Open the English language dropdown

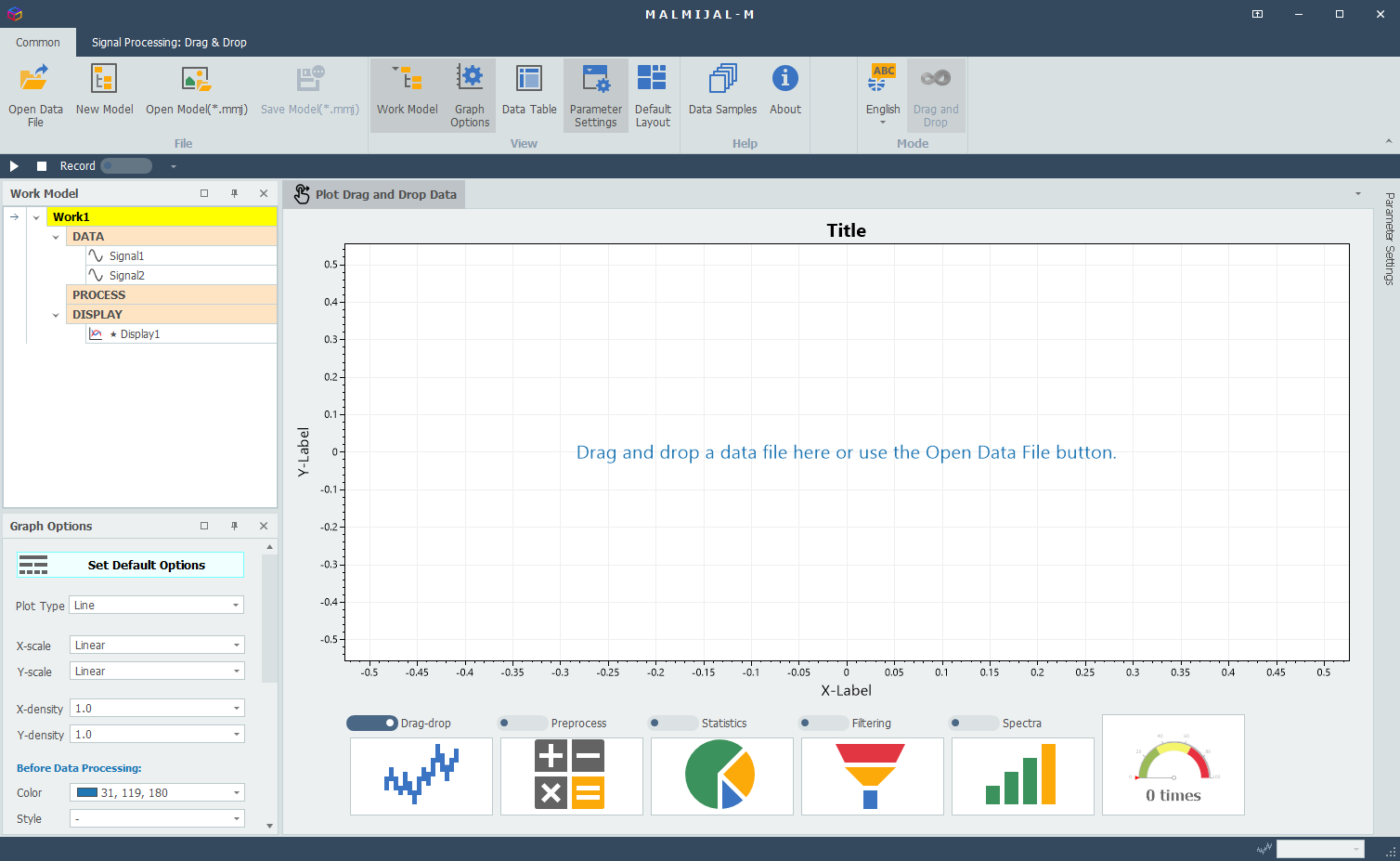click(x=883, y=96)
